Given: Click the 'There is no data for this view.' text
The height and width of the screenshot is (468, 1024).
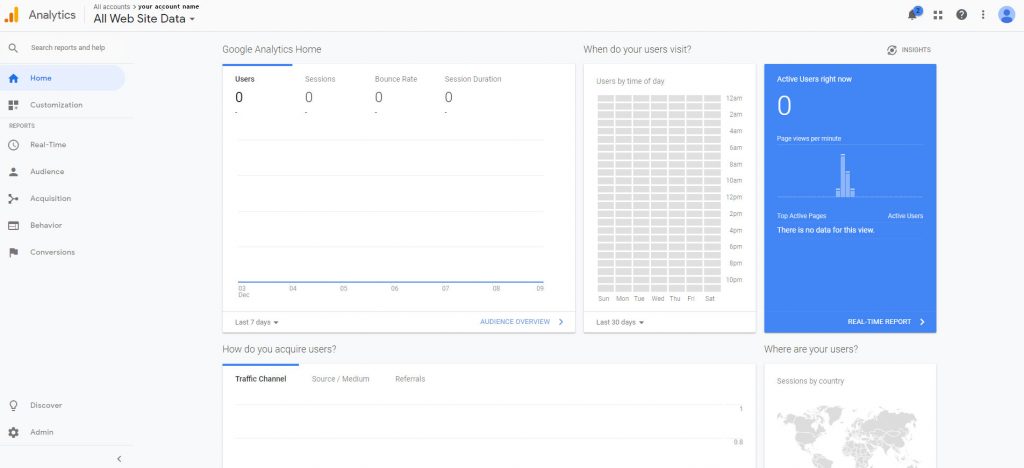Looking at the screenshot, I should click(825, 230).
